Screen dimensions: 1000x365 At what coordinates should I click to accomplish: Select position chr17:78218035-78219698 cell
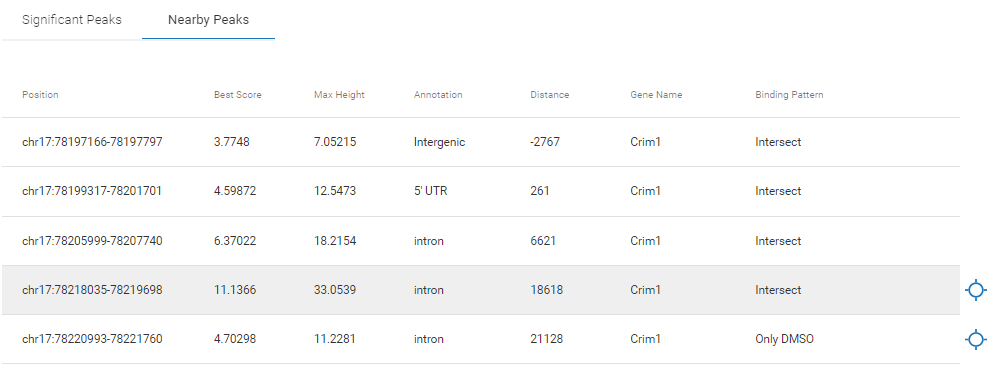coord(92,290)
